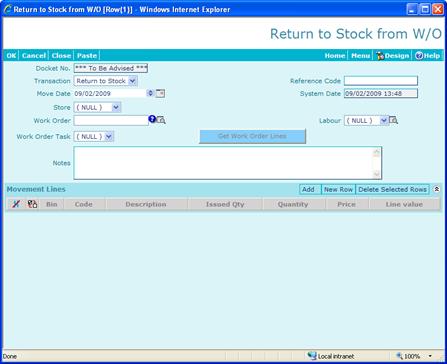Click the Line value column header
Image resolution: width=447 pixels, height=364 pixels.
(x=404, y=204)
